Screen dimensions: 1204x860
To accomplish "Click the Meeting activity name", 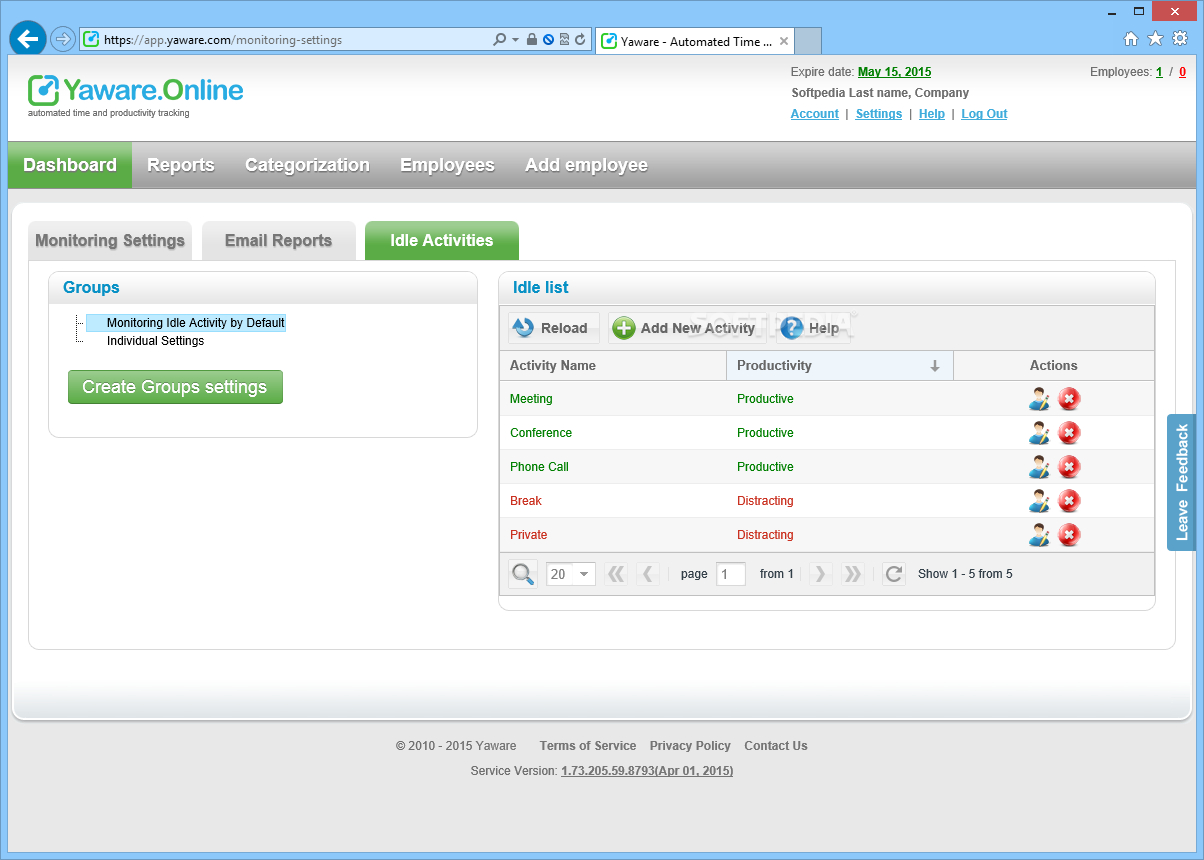I will coord(531,399).
